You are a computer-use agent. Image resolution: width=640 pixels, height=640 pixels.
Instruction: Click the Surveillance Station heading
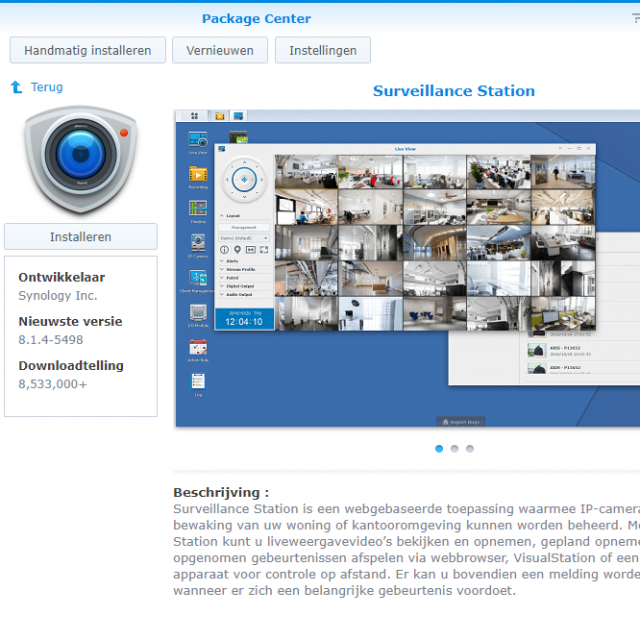tap(454, 91)
